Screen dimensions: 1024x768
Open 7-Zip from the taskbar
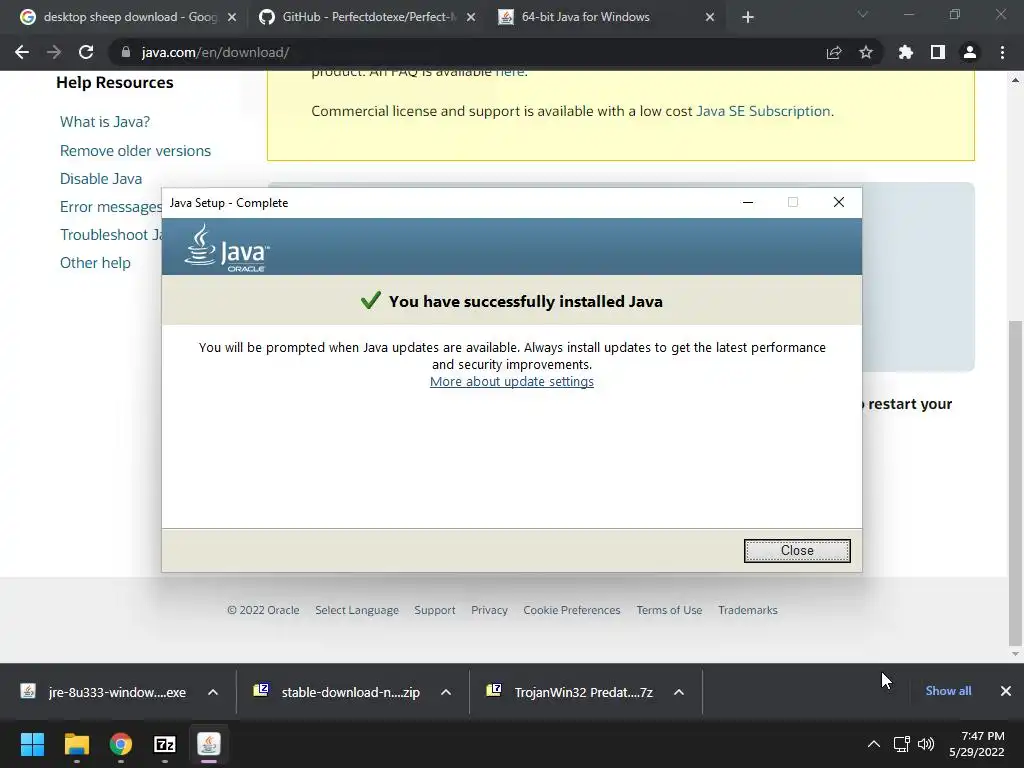165,744
